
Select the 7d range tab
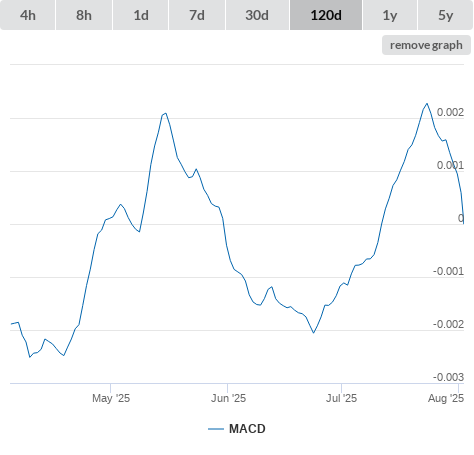click(x=197, y=15)
